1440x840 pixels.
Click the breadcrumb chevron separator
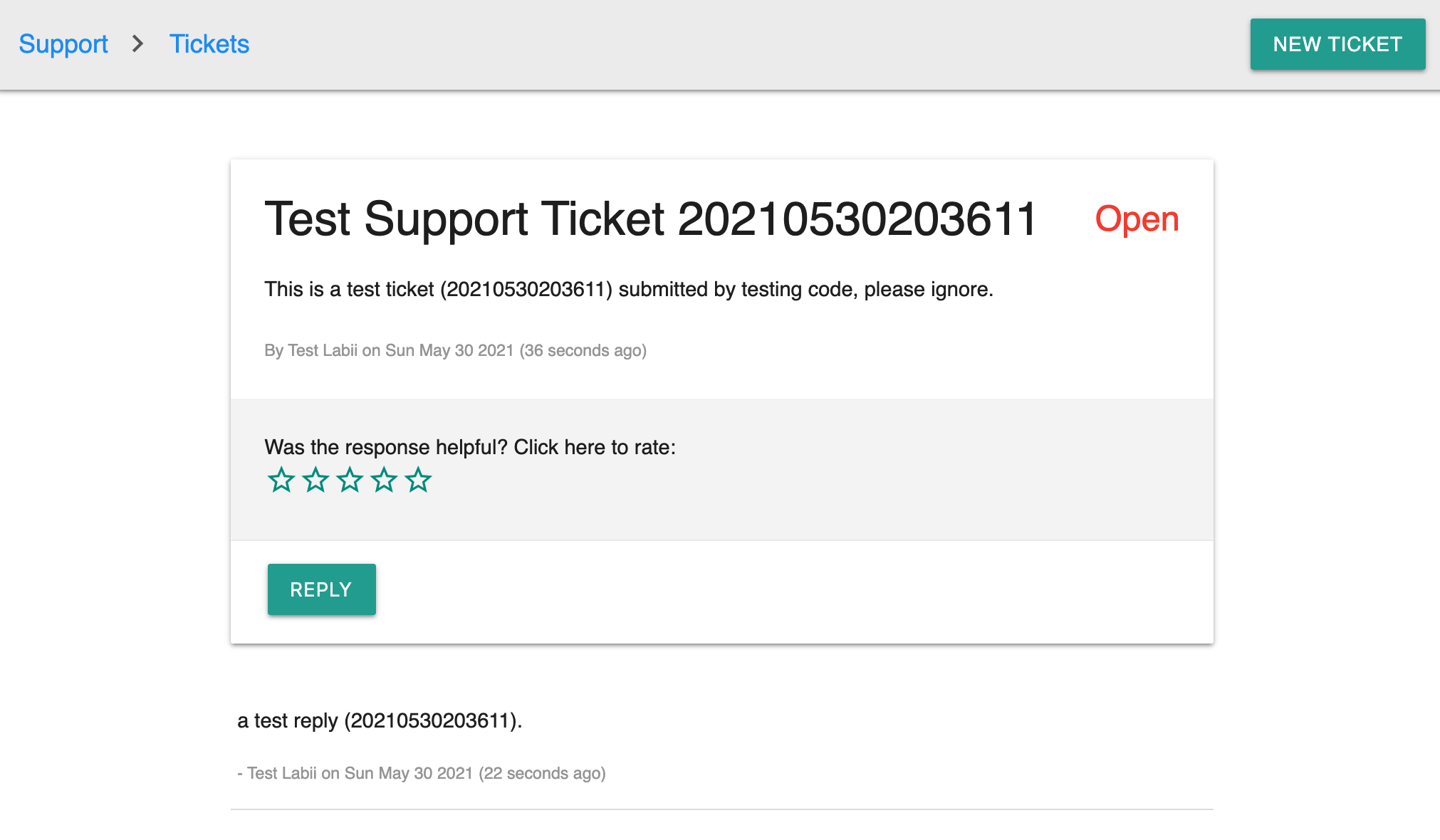(138, 44)
